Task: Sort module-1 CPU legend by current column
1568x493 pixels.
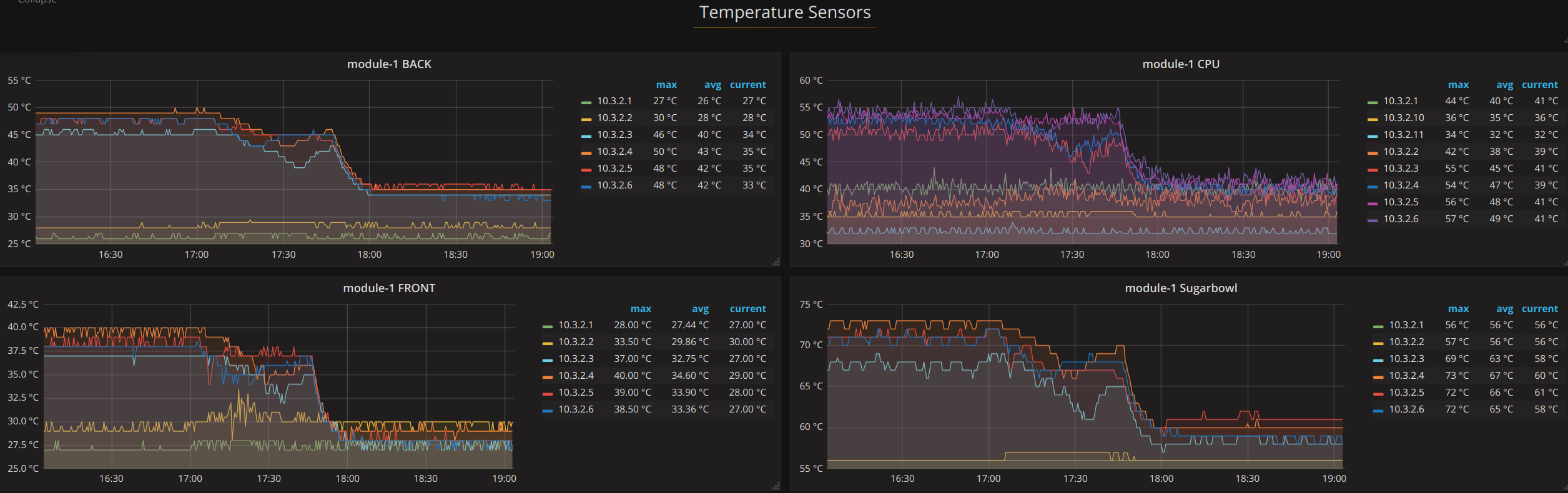Action: [x=1539, y=85]
